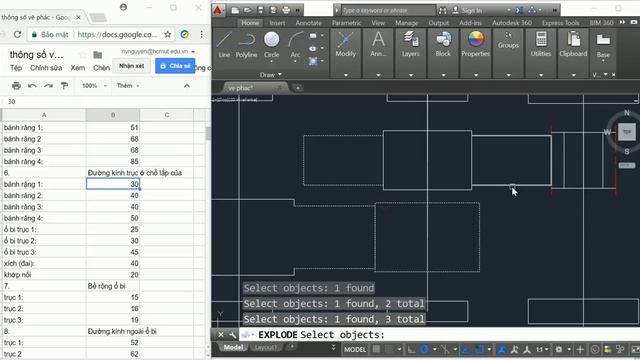Screen dimensions: 640x360
Task: Open the Manage ribbon tab
Action: (406, 23)
